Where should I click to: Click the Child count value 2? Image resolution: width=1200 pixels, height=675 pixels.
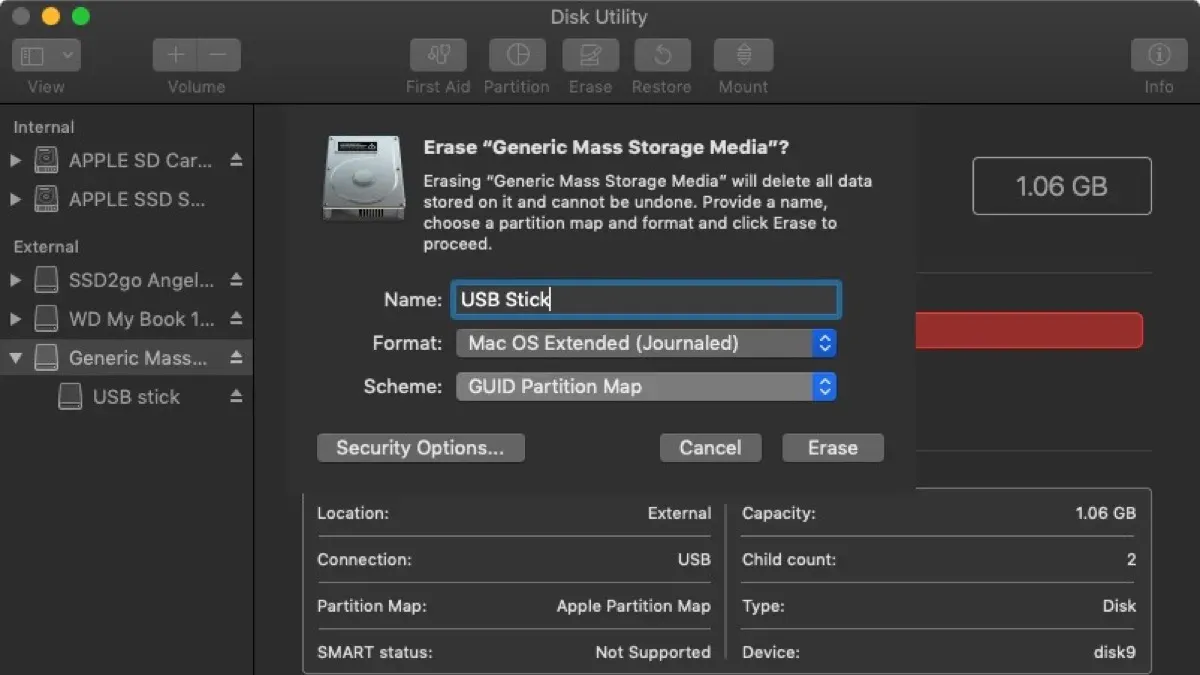1131,560
